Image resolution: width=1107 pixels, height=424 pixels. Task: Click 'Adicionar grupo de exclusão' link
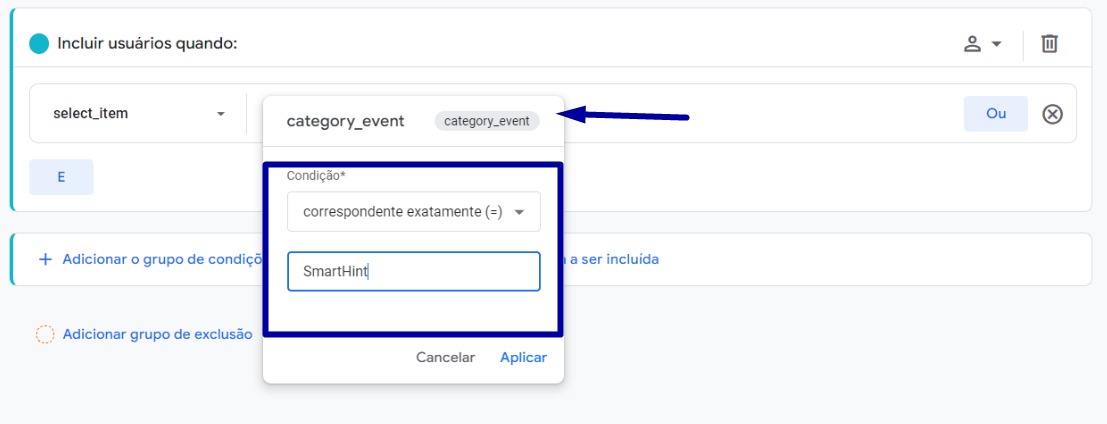click(157, 334)
